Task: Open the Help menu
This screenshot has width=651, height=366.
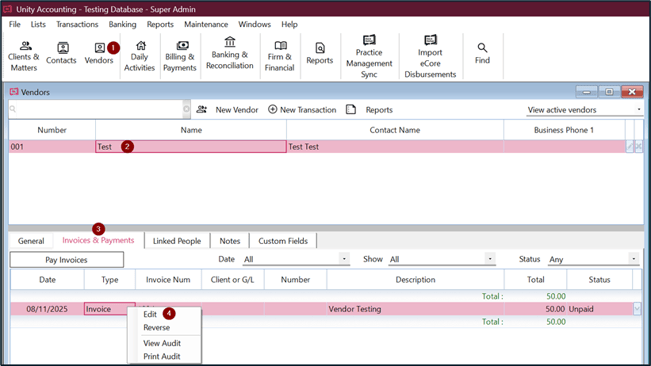Action: pos(289,24)
